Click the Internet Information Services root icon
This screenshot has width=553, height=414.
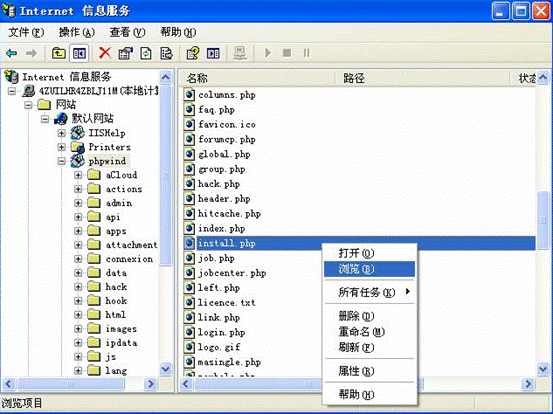click(11, 77)
